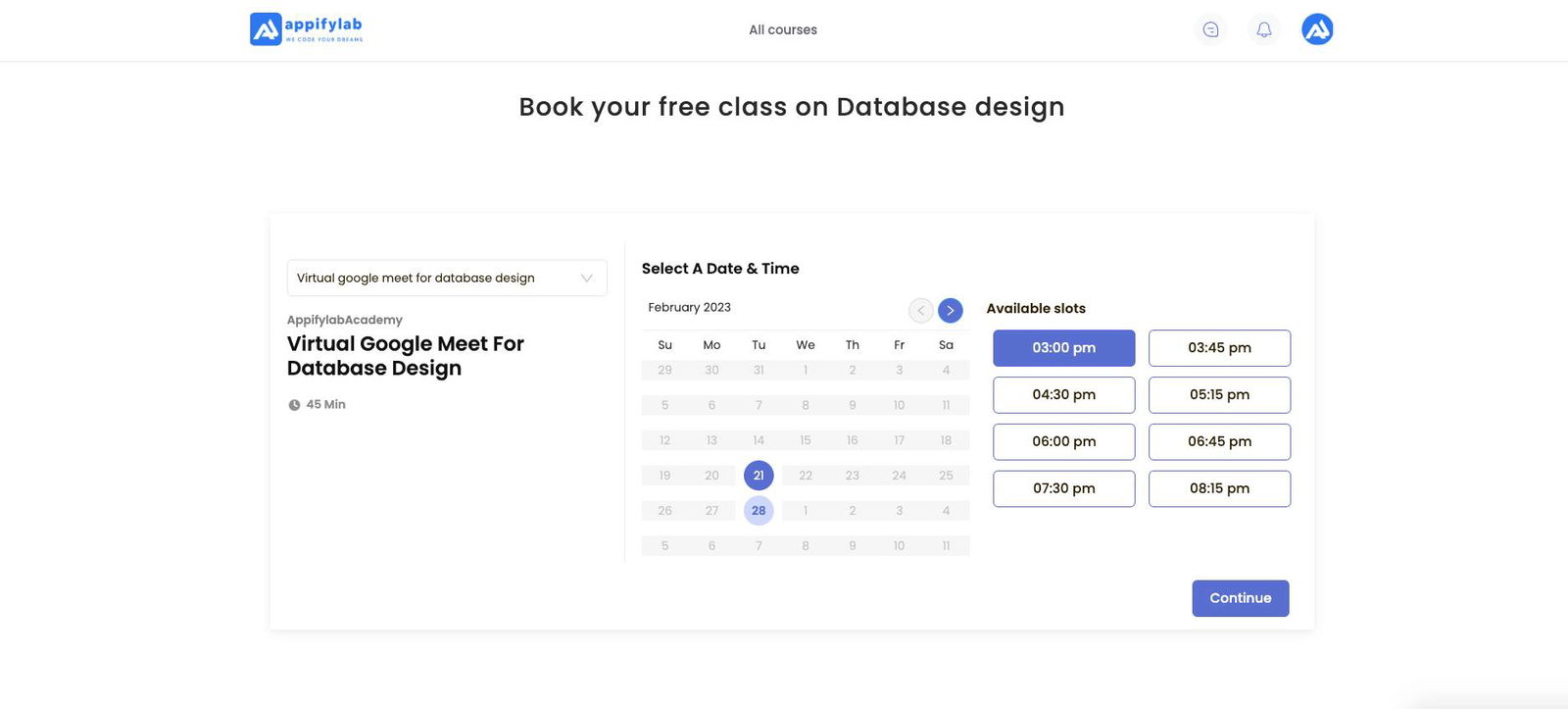This screenshot has width=1568, height=709.
Task: Open the All courses menu
Action: click(782, 30)
